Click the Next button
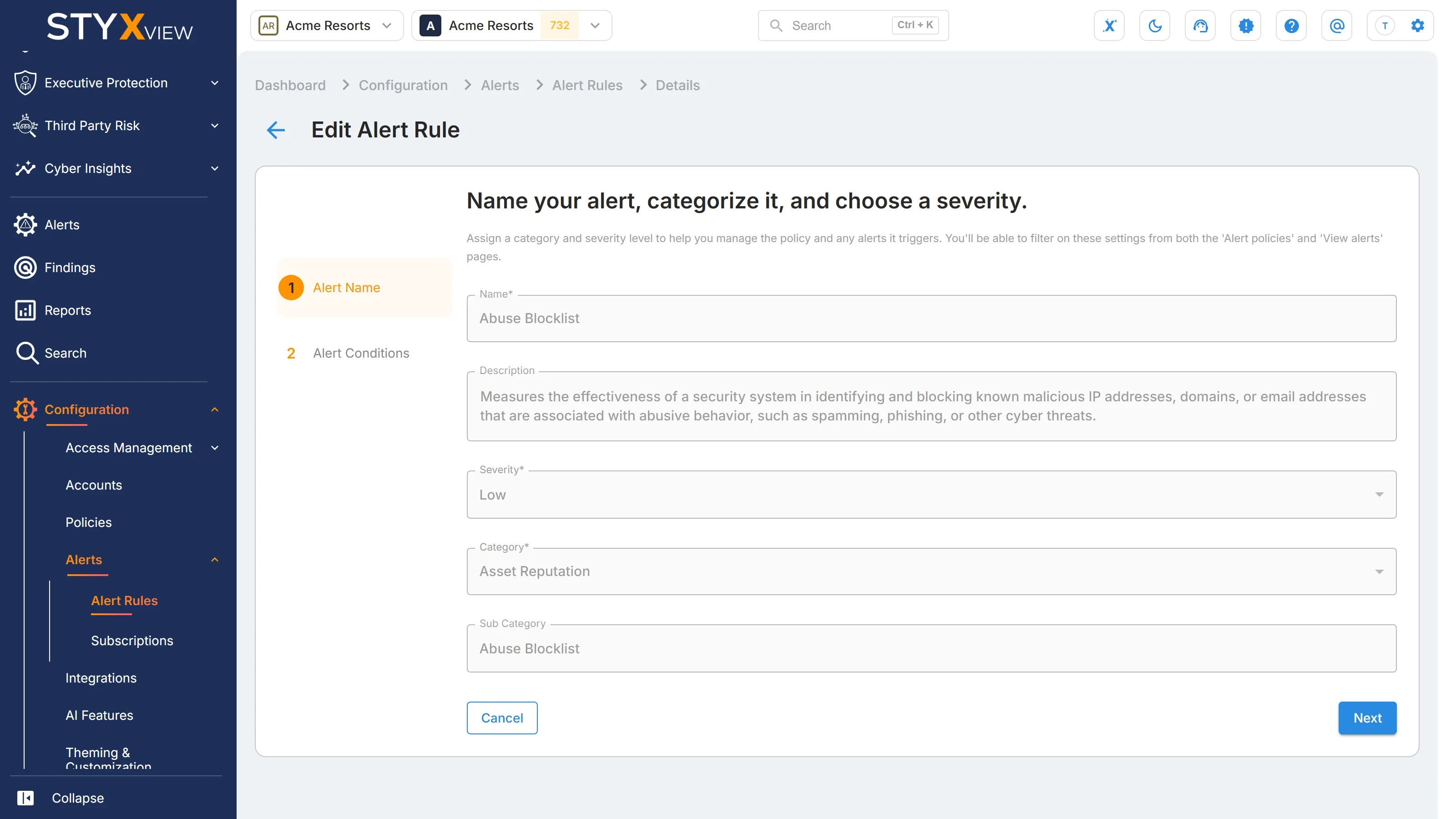The width and height of the screenshot is (1456, 819). pos(1367,718)
